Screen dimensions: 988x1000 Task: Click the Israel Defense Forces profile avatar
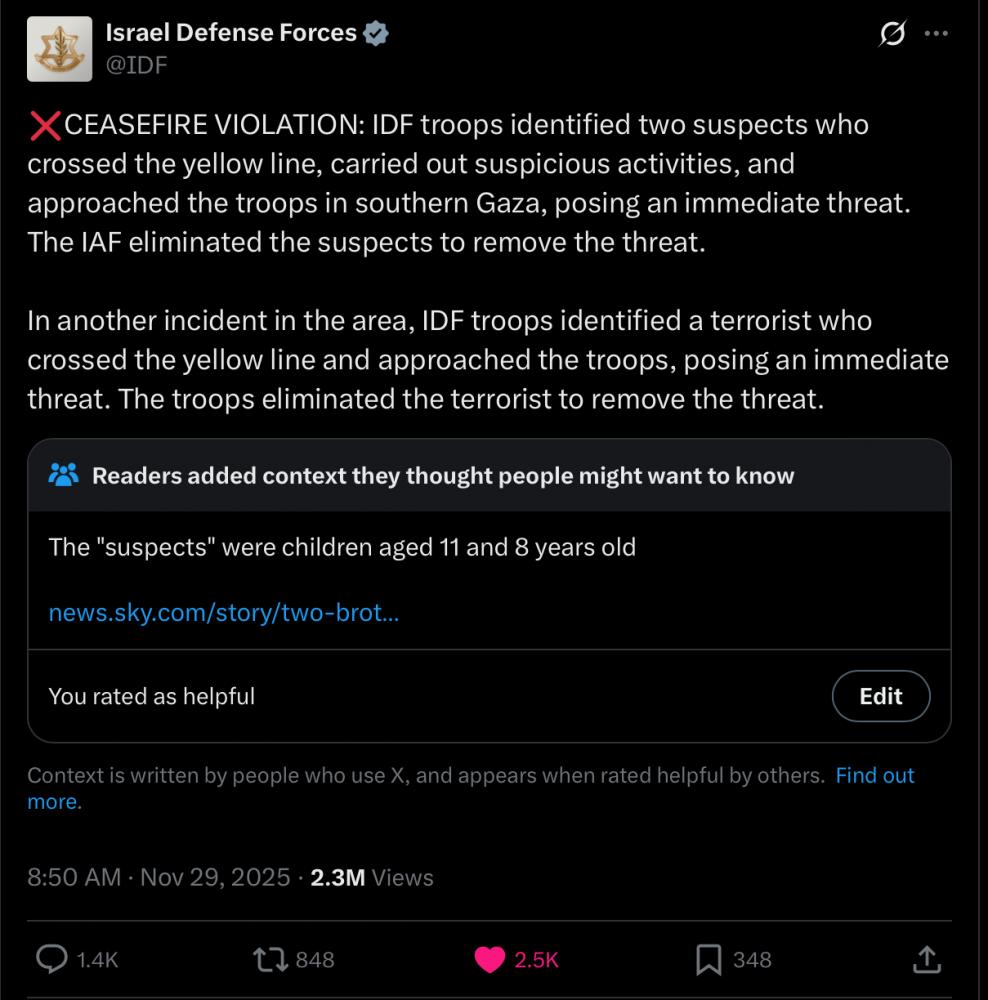click(x=59, y=49)
